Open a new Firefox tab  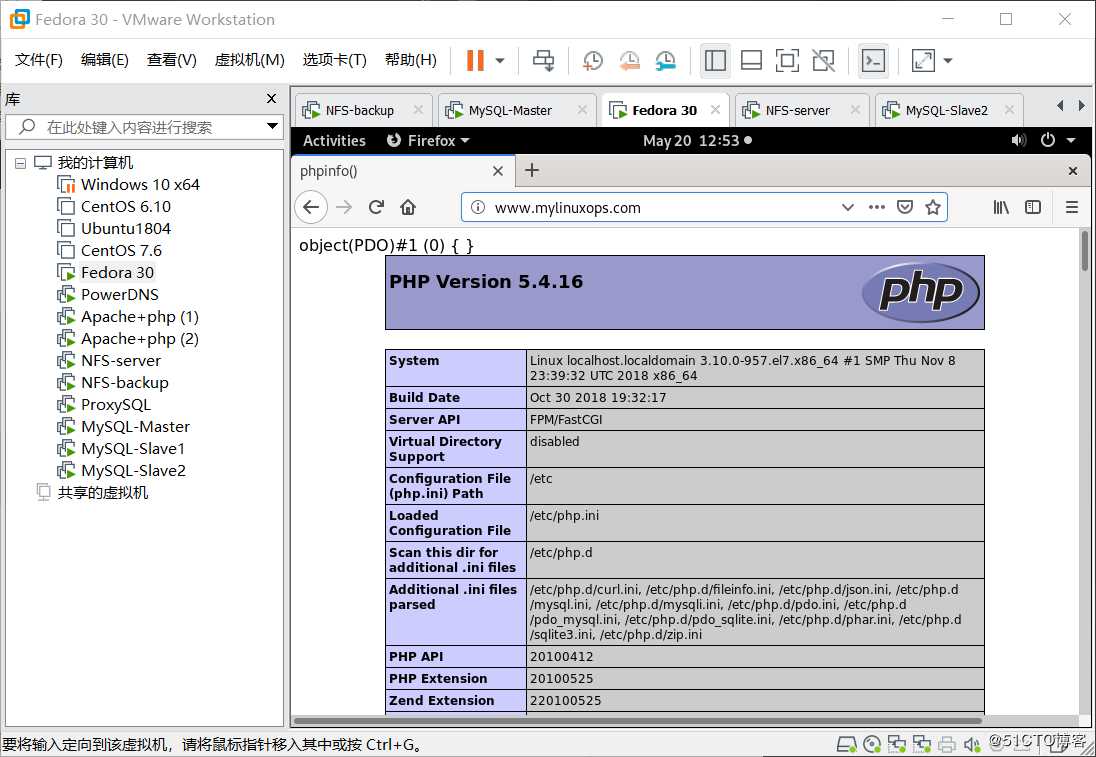[532, 171]
